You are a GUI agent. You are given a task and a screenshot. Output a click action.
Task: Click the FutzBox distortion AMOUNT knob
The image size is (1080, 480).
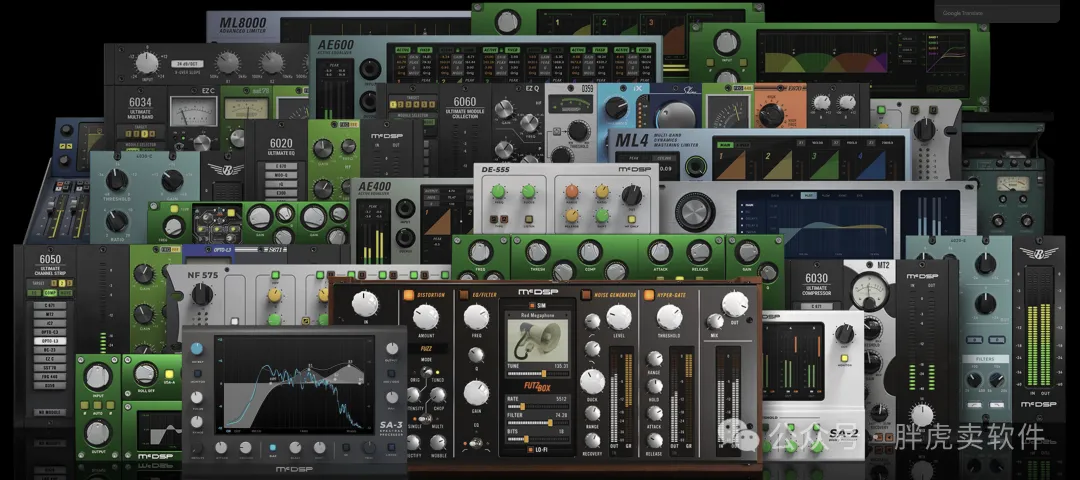[426, 317]
